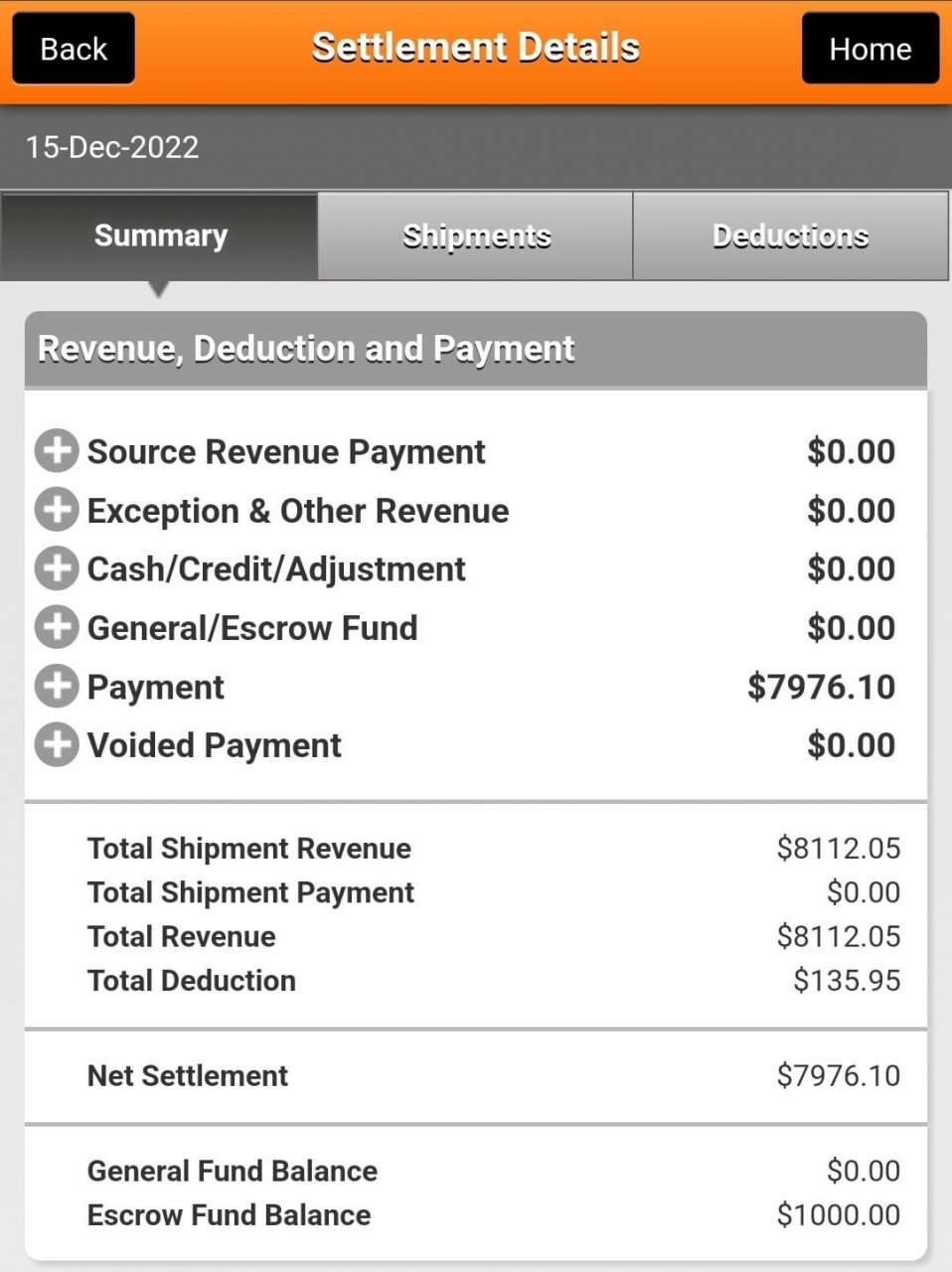Expand the Source Revenue Payment plus icon

coord(57,451)
